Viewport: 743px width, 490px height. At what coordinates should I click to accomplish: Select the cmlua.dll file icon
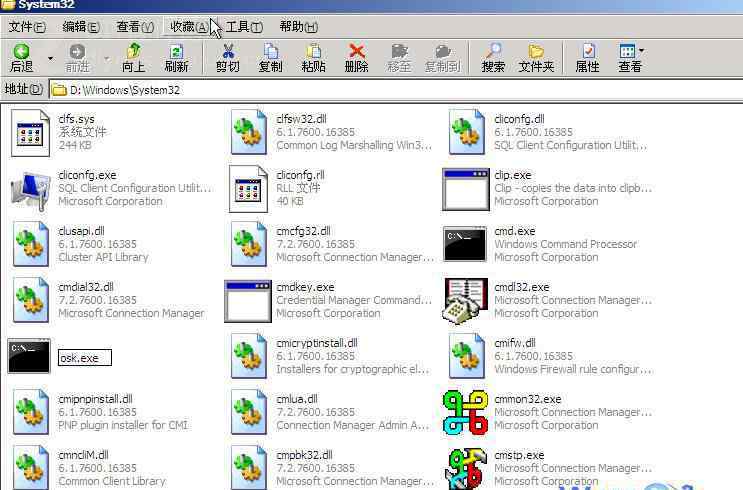coord(248,412)
